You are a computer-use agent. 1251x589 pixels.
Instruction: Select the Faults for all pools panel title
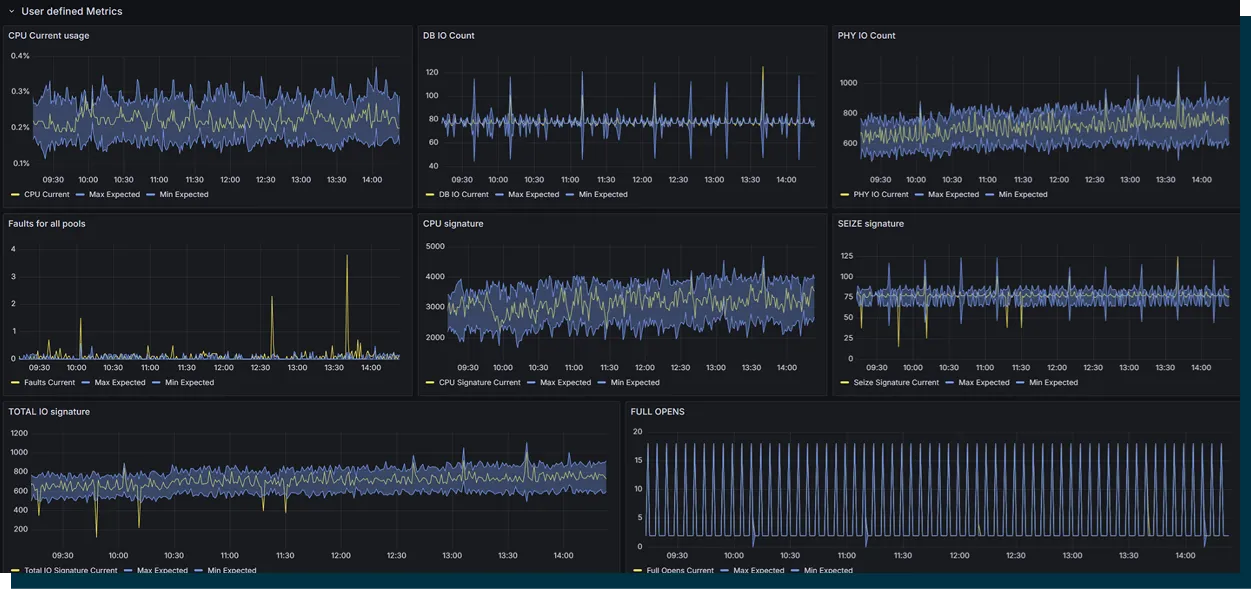coord(47,224)
